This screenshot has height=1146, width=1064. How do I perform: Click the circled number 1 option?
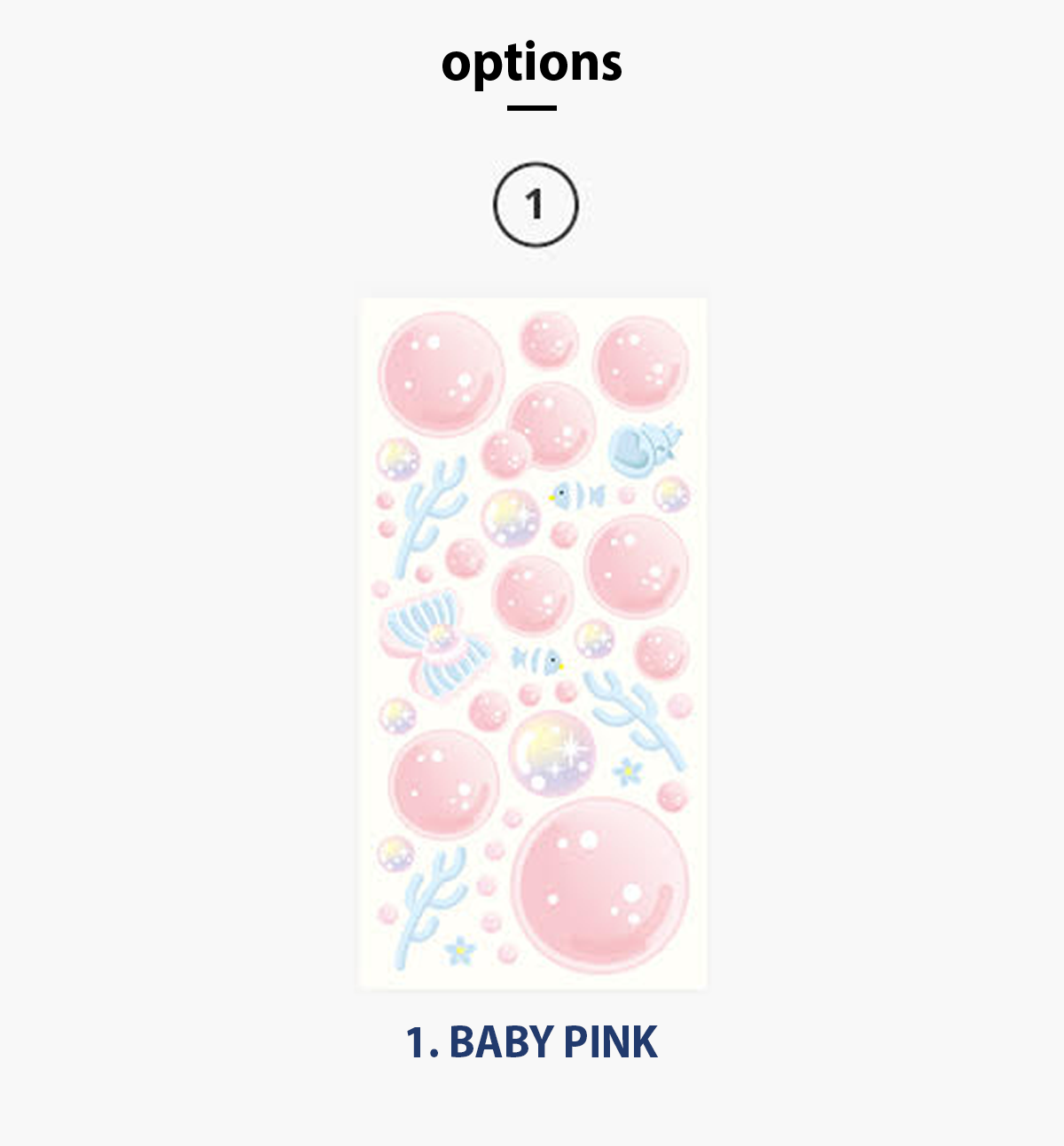pyautogui.click(x=536, y=204)
